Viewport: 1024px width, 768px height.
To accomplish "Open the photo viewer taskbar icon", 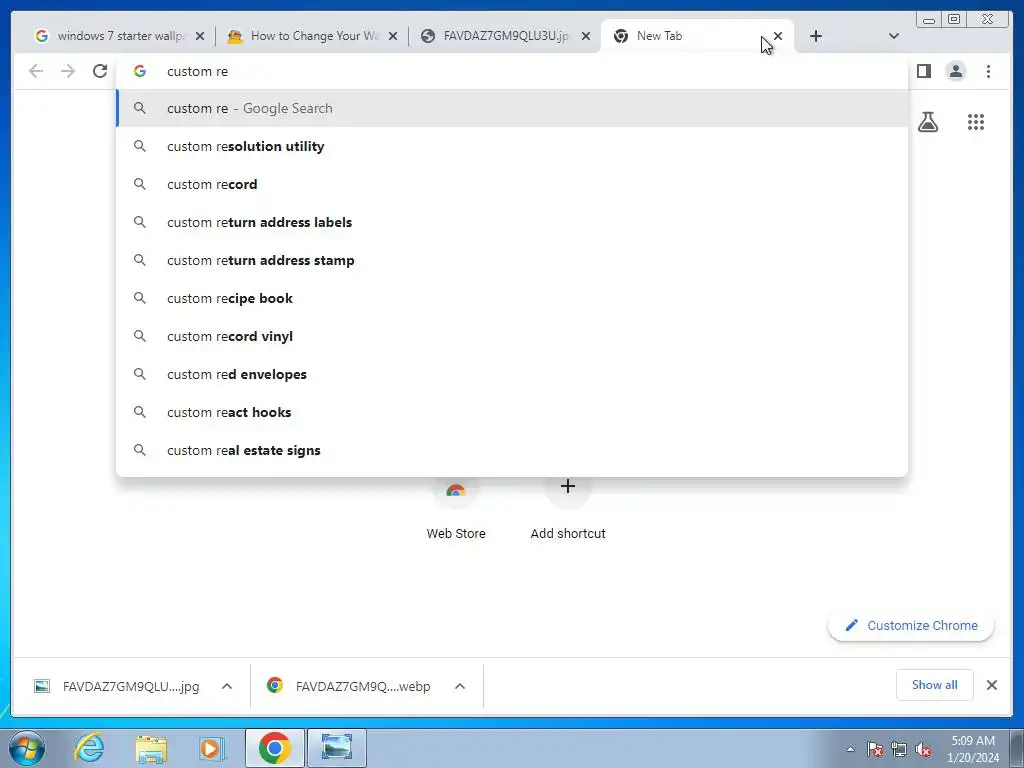I will pos(337,748).
